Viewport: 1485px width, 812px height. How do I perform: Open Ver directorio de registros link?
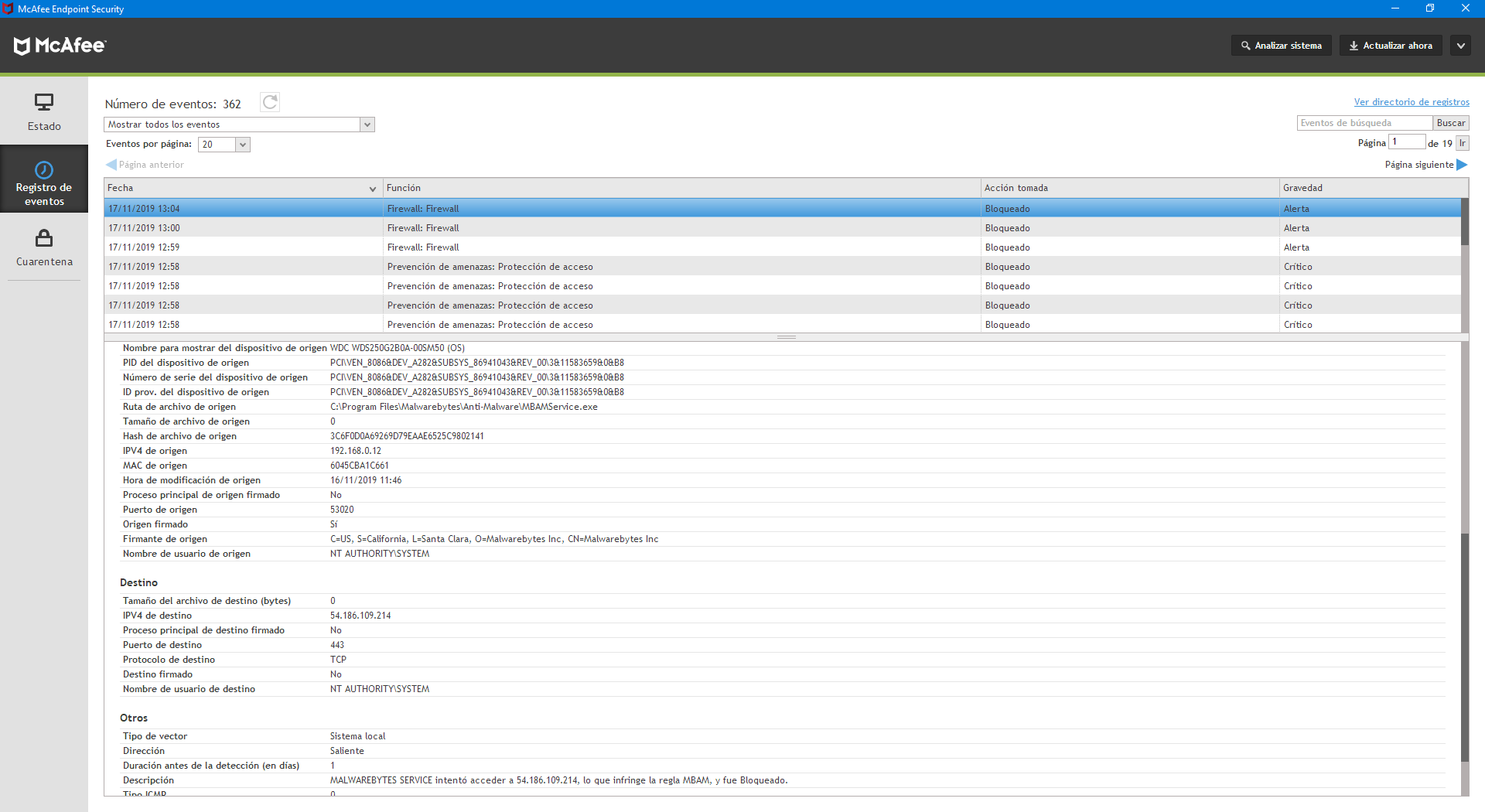(x=1411, y=102)
